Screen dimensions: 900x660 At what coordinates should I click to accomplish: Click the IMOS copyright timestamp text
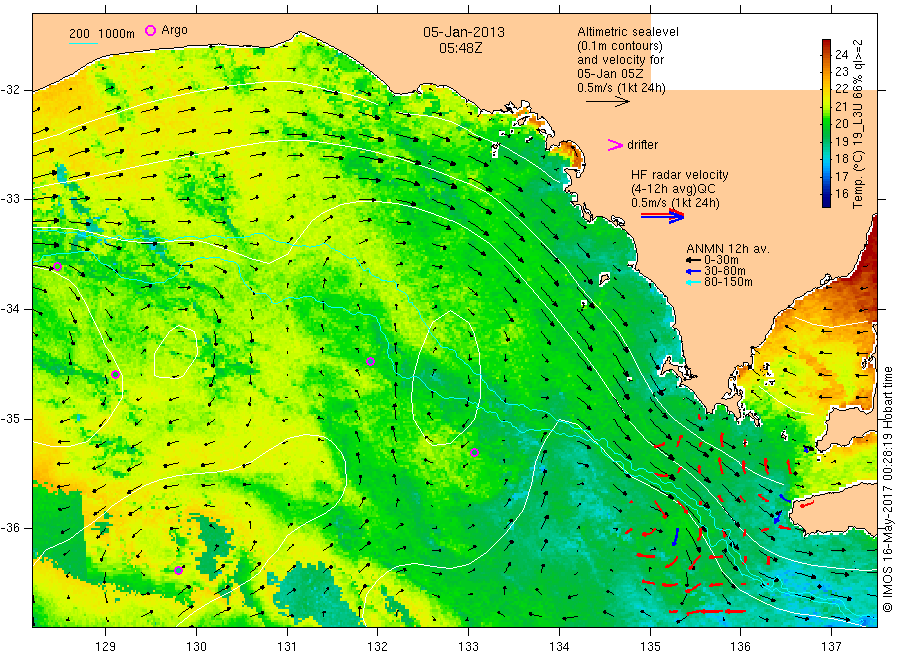coord(887,489)
